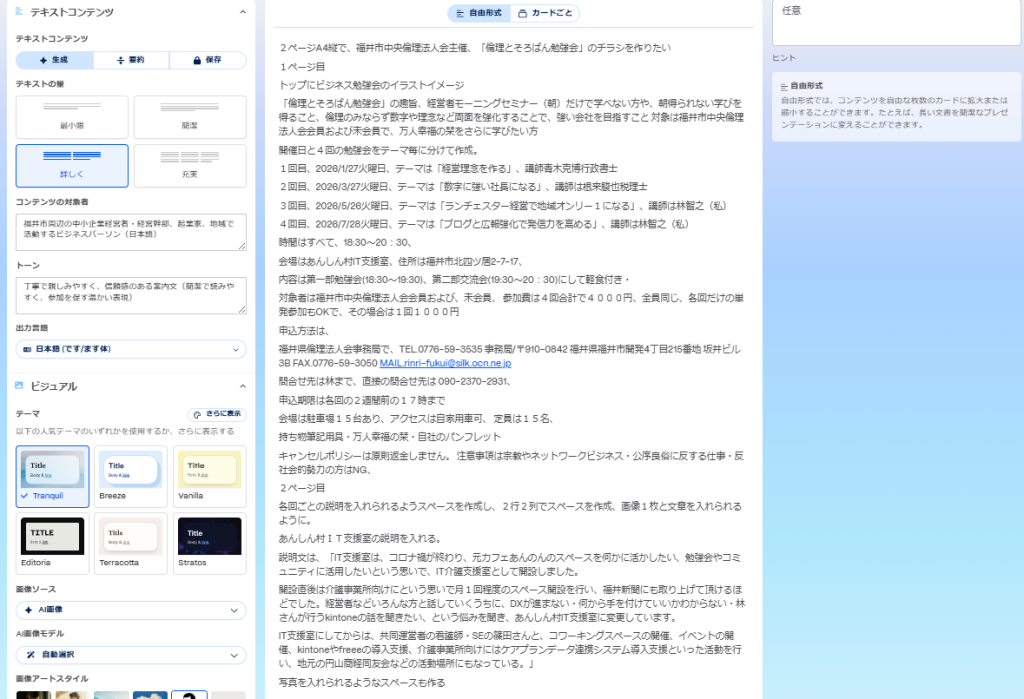Screen dimensions: 1024x699
Task: Select the 保存 (Preserve) lock option
Action: pyautogui.click(x=208, y=60)
